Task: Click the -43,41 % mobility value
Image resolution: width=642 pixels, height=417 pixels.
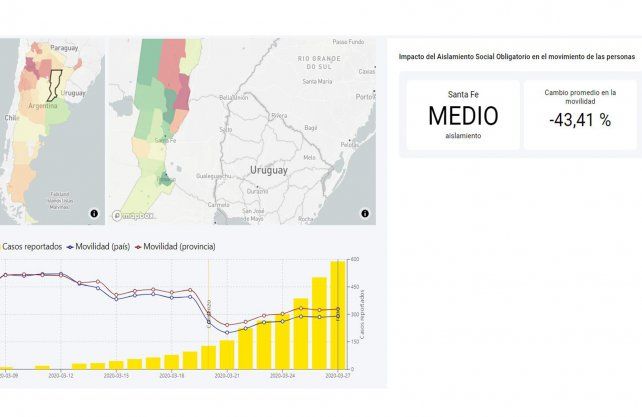Action: click(x=580, y=120)
